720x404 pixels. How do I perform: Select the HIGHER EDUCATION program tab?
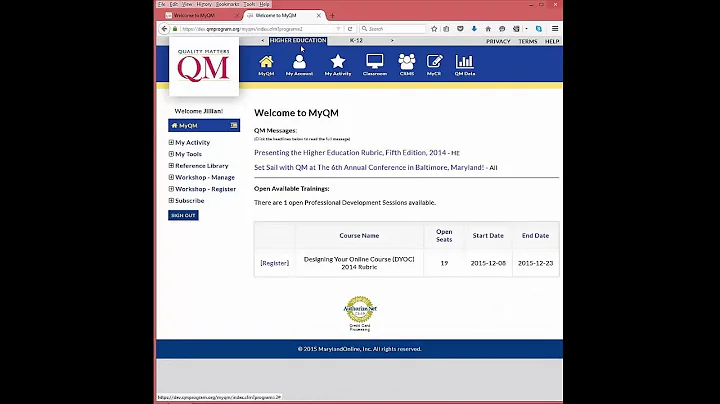coord(298,40)
